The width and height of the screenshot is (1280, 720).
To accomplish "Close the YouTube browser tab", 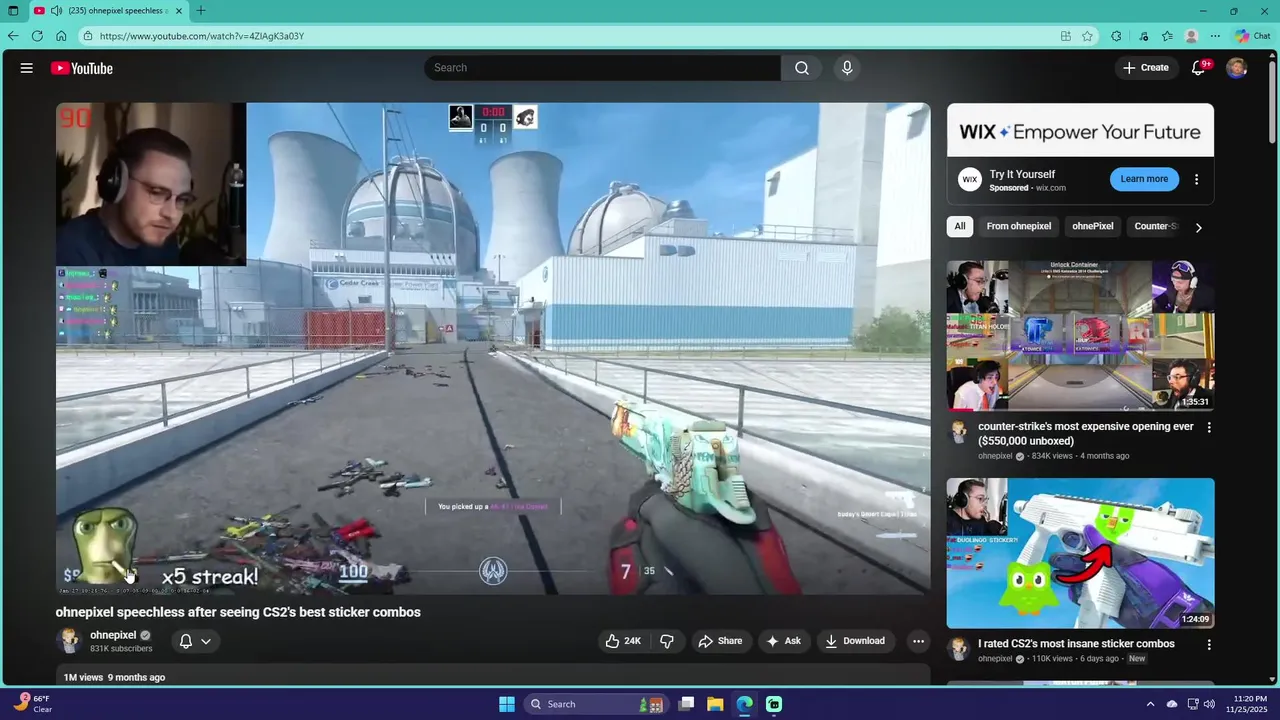I will click(178, 11).
